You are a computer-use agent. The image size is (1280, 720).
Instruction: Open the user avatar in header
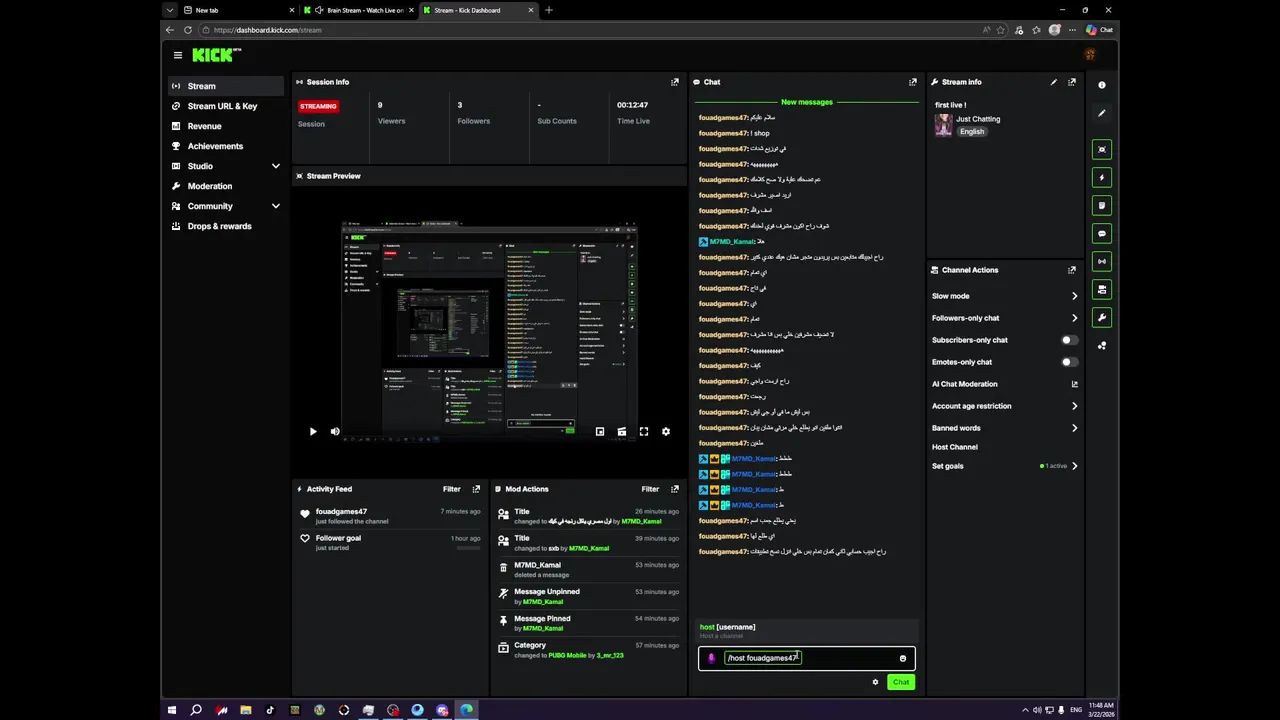click(x=1090, y=55)
